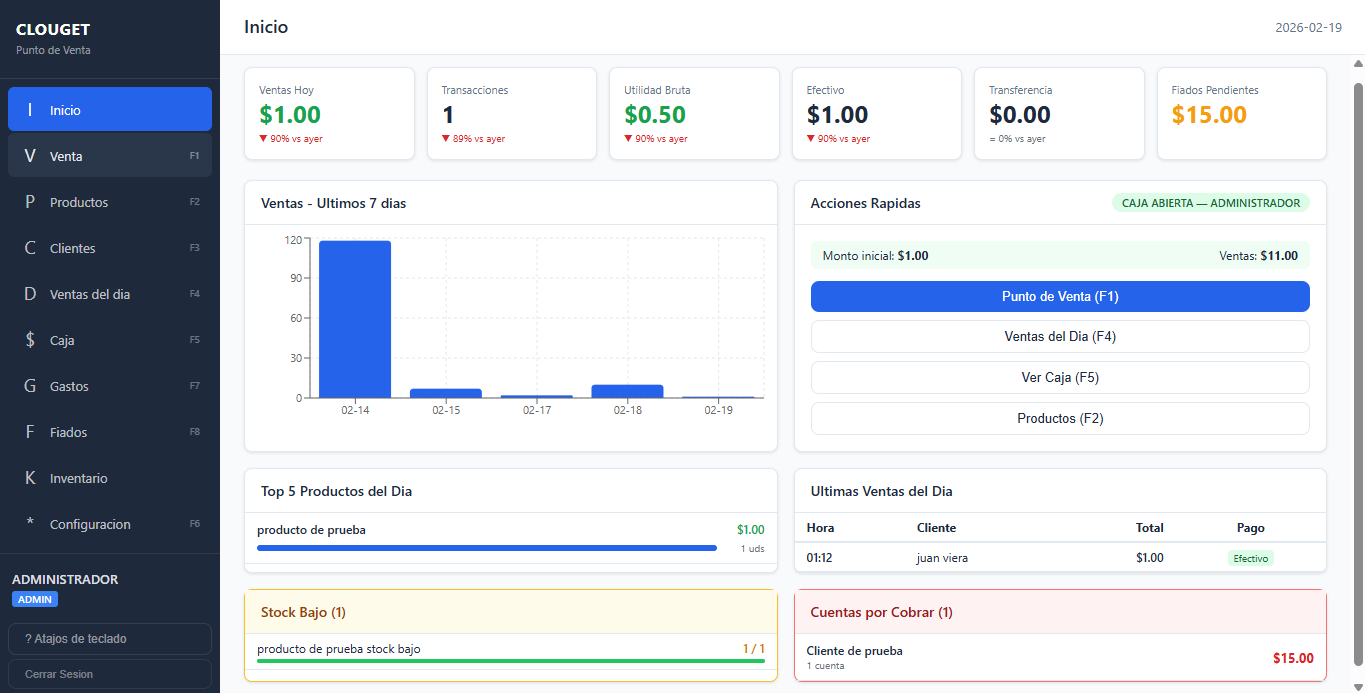Open Gastos label in the sidebar

click(69, 386)
